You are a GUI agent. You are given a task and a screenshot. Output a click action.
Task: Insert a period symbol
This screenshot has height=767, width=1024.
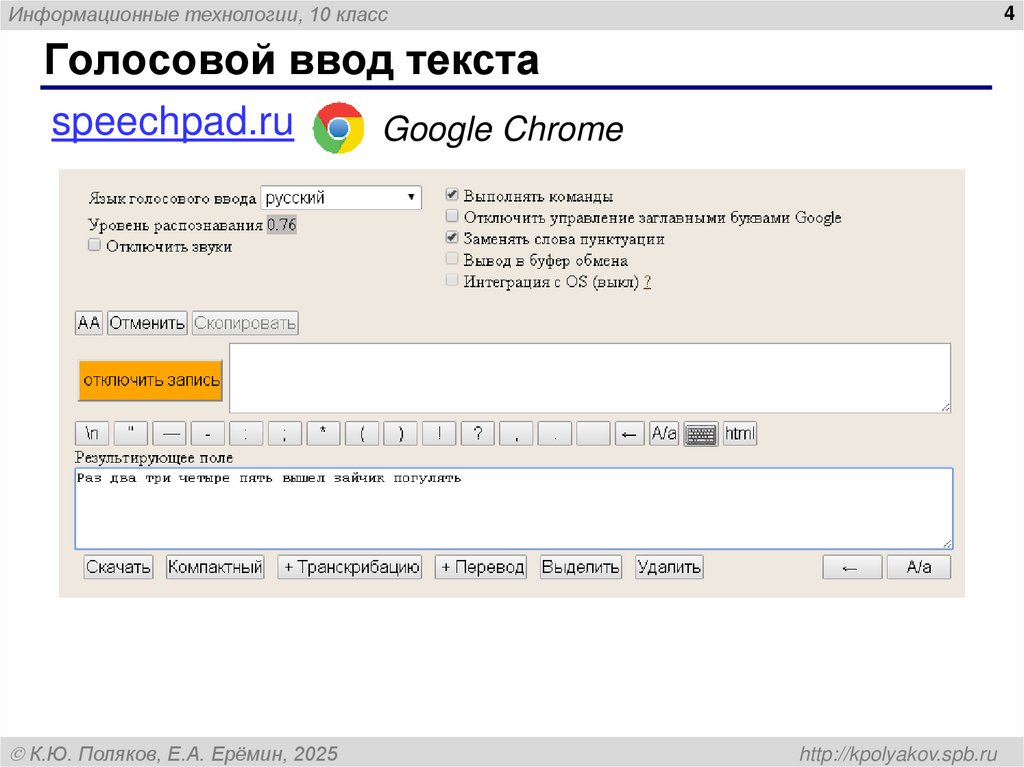[554, 434]
